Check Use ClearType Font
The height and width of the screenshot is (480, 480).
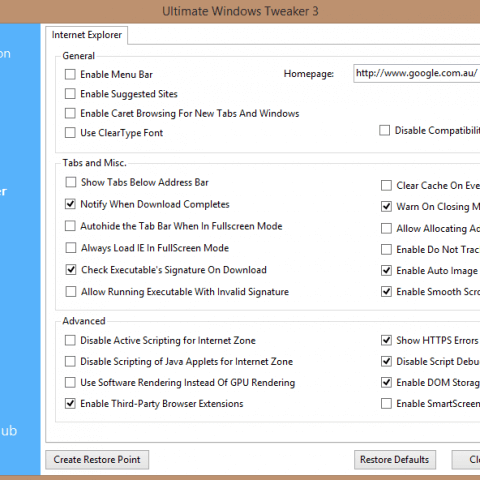(x=70, y=133)
